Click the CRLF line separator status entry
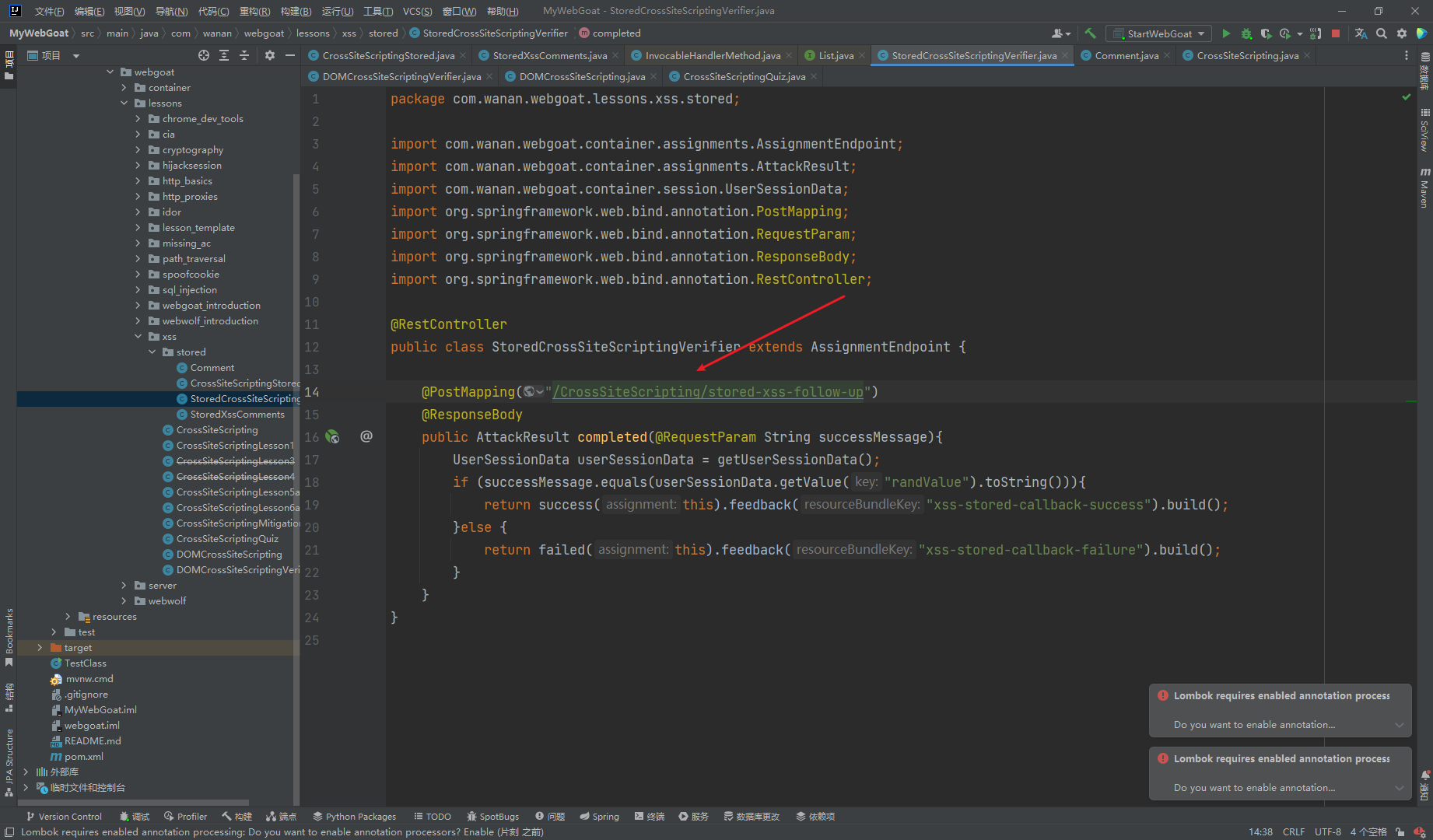 tap(1294, 831)
